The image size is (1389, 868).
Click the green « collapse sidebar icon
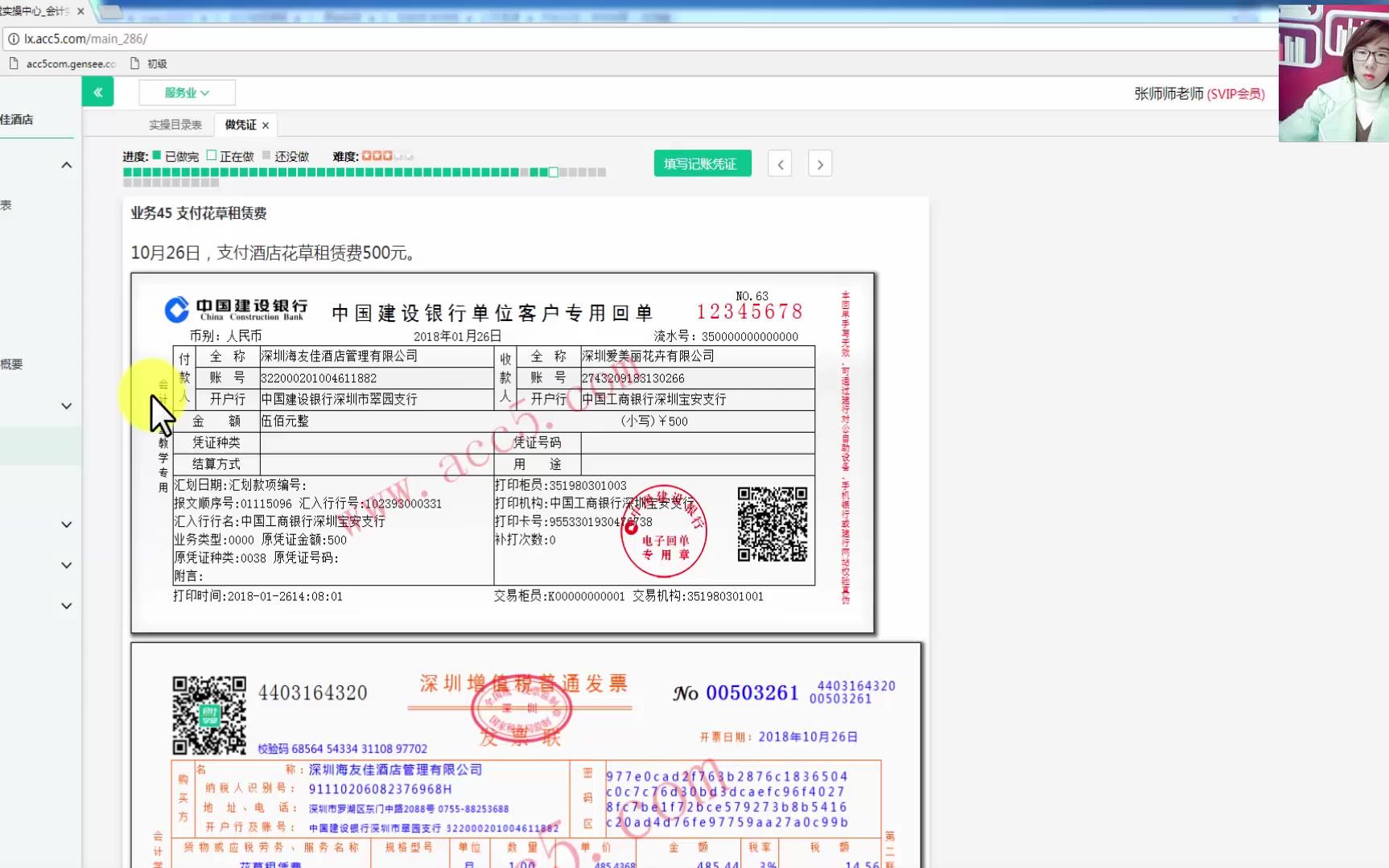point(97,91)
